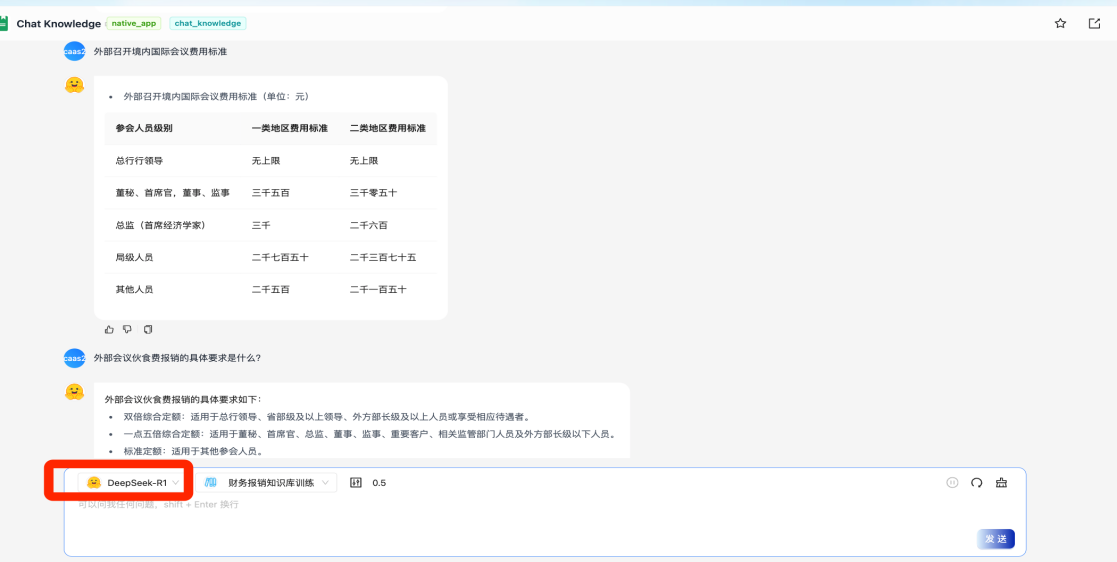Click the 三千五百 value cell

tap(270, 193)
